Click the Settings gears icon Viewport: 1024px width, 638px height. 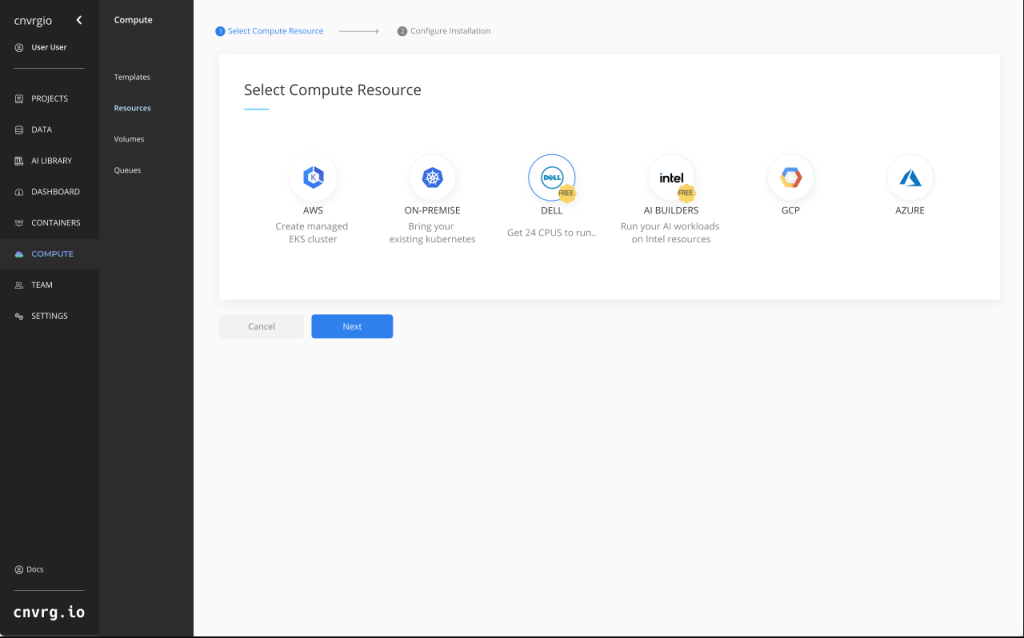point(19,316)
